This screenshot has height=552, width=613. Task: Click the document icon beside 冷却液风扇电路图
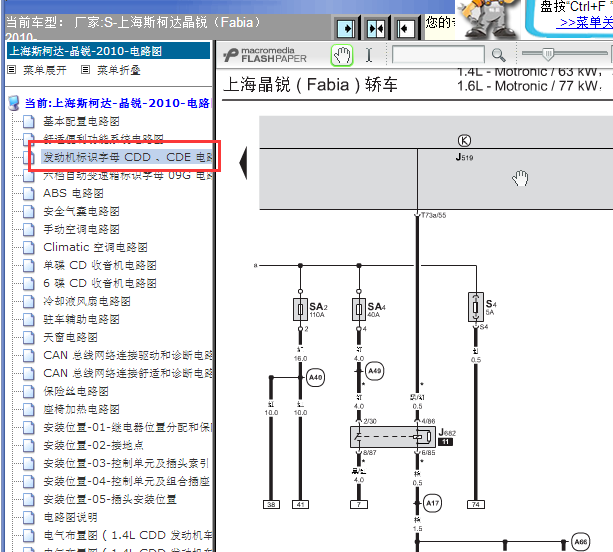pos(28,301)
